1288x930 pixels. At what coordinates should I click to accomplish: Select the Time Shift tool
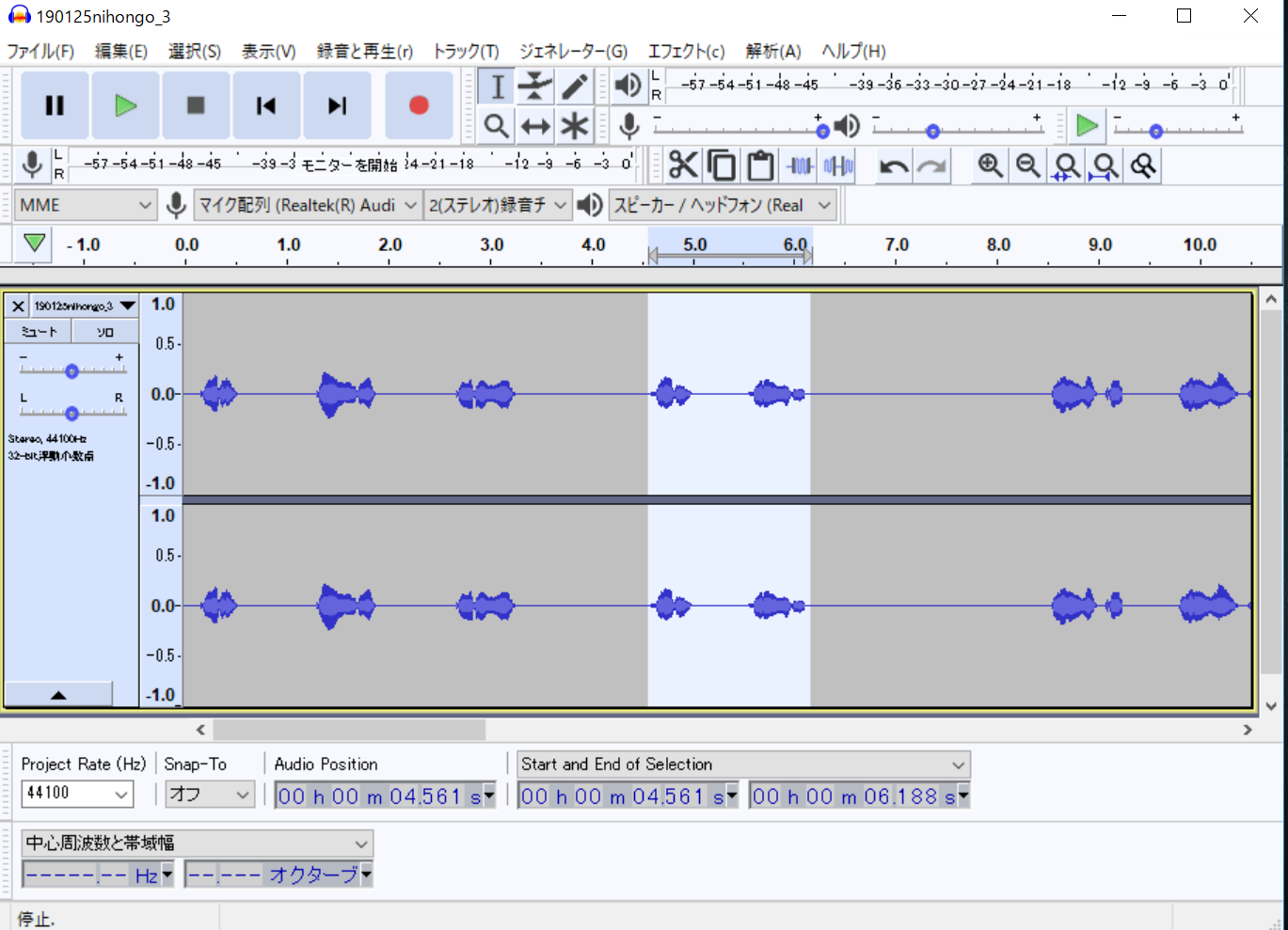535,125
